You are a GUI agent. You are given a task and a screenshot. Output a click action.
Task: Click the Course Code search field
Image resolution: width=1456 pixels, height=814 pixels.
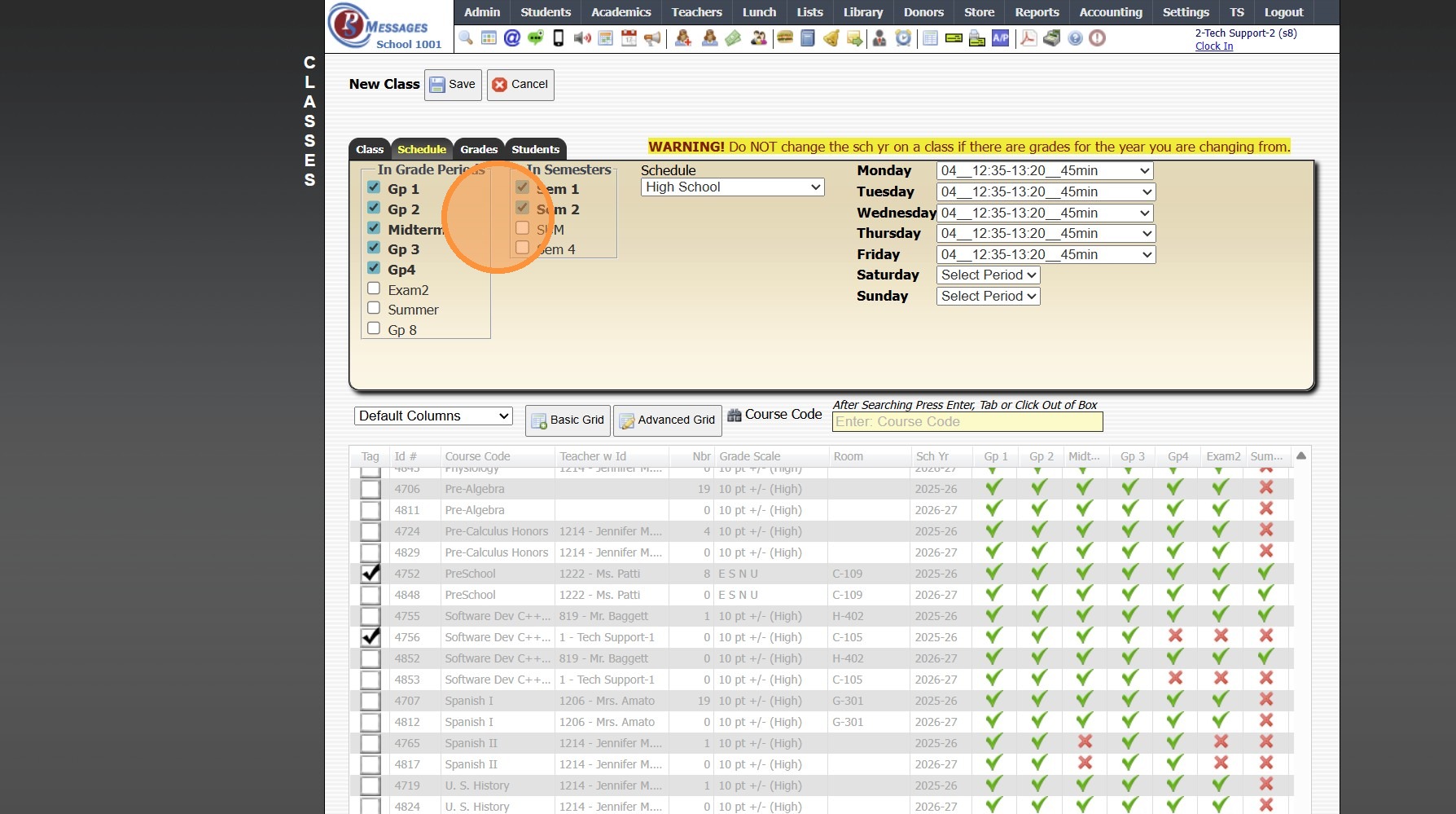[967, 422]
